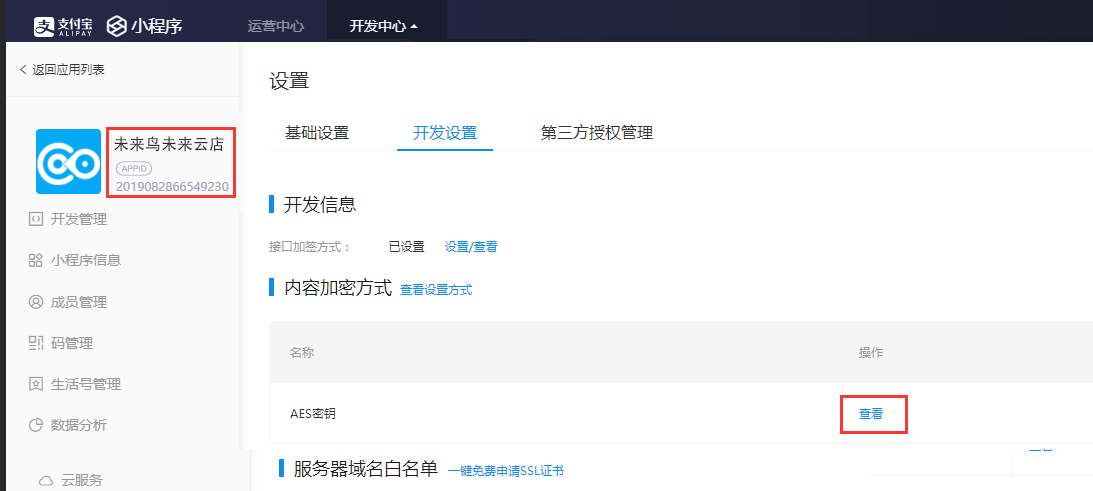1093x491 pixels.
Task: Click the 开发信息 section heading
Action: (321, 205)
